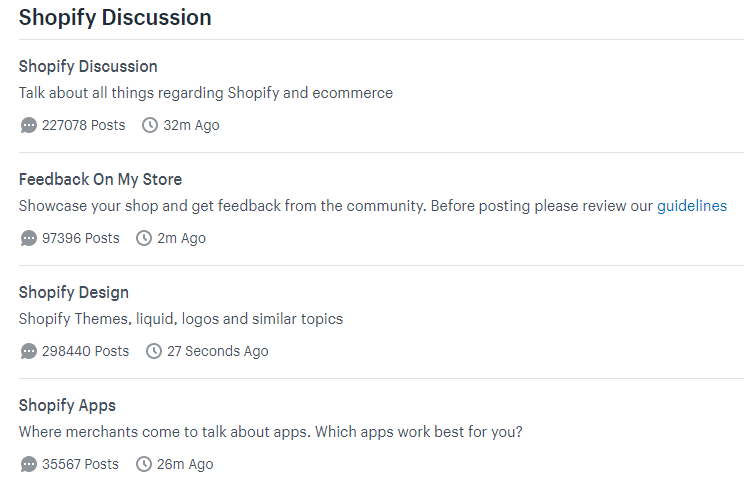
Task: Click the speech bubble icon beside 298440 Posts
Action: click(28, 352)
